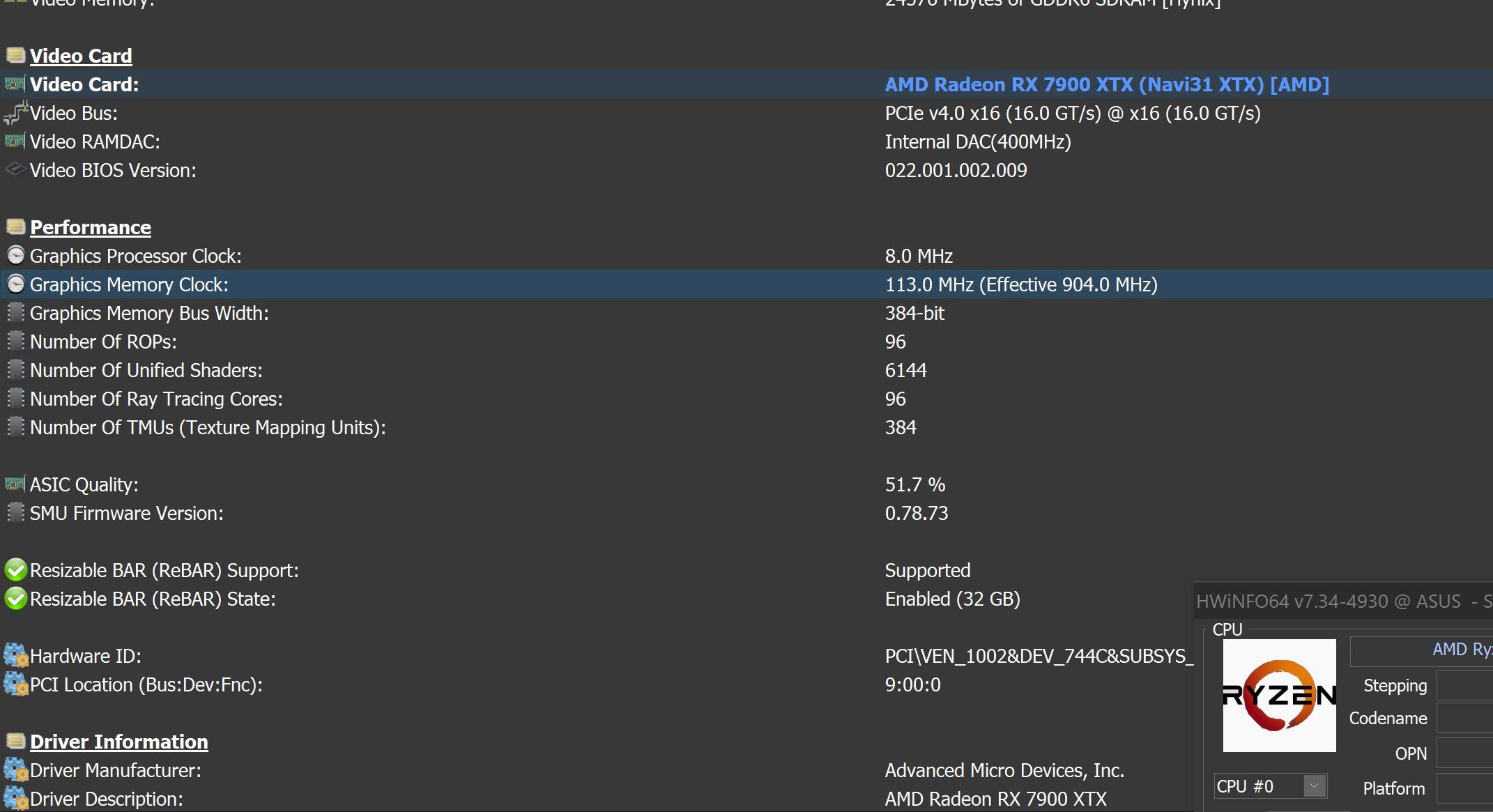This screenshot has height=812, width=1493.
Task: Click the clock icon beside Graphics Processor Clock
Action: coord(15,256)
